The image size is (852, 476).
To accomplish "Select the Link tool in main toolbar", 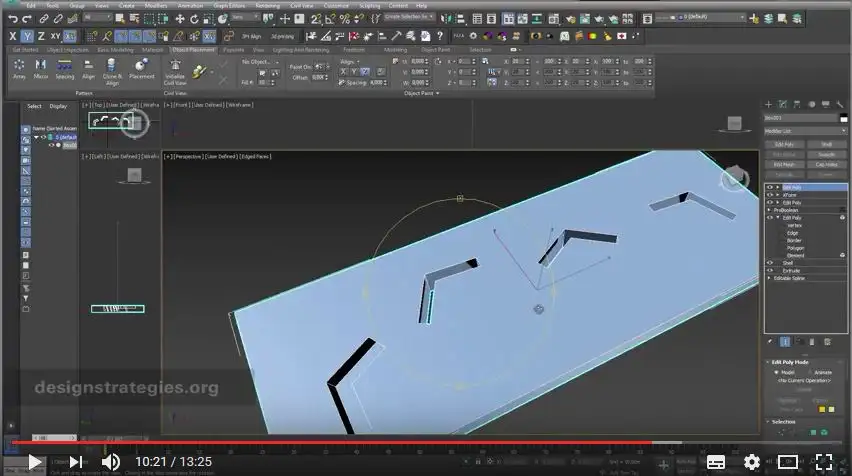I will 43,19.
